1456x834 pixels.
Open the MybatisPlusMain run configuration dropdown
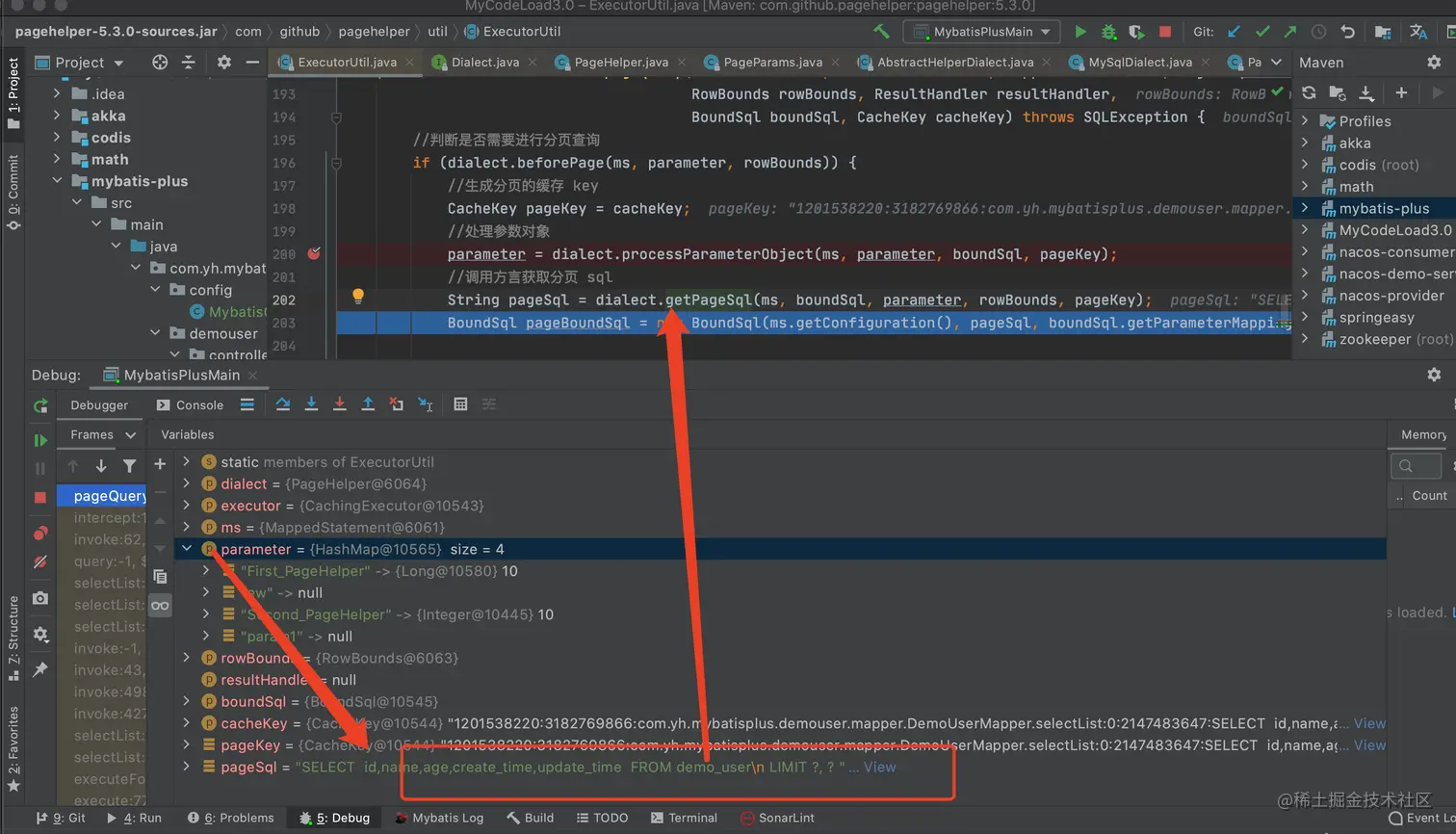(x=981, y=32)
